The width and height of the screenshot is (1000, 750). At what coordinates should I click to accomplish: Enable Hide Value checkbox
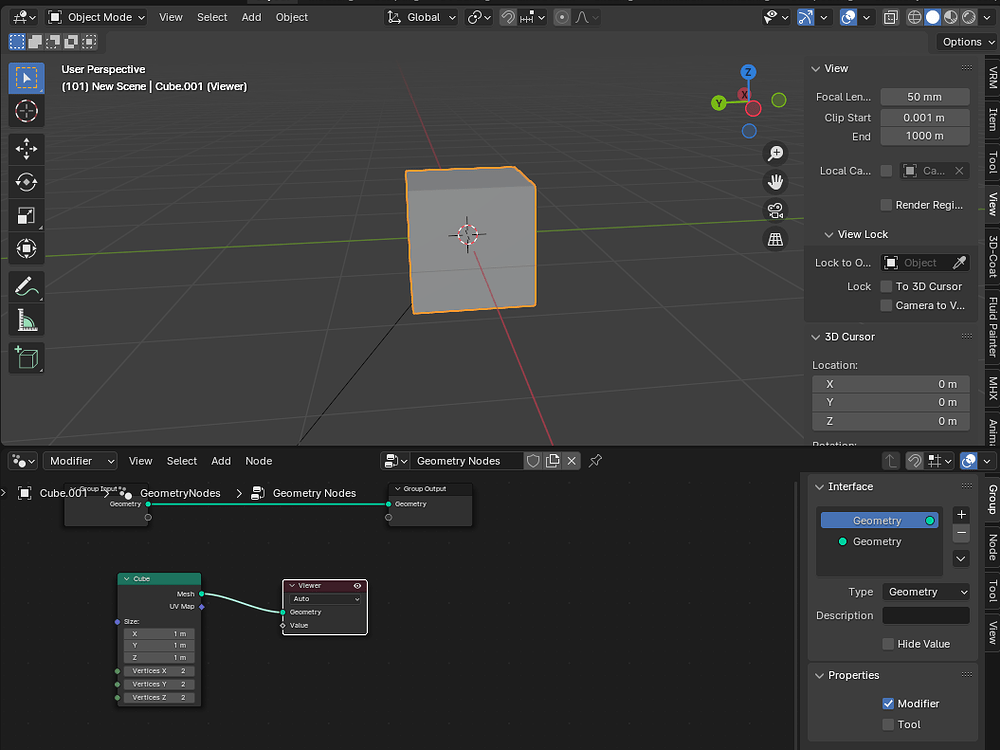pyautogui.click(x=888, y=644)
